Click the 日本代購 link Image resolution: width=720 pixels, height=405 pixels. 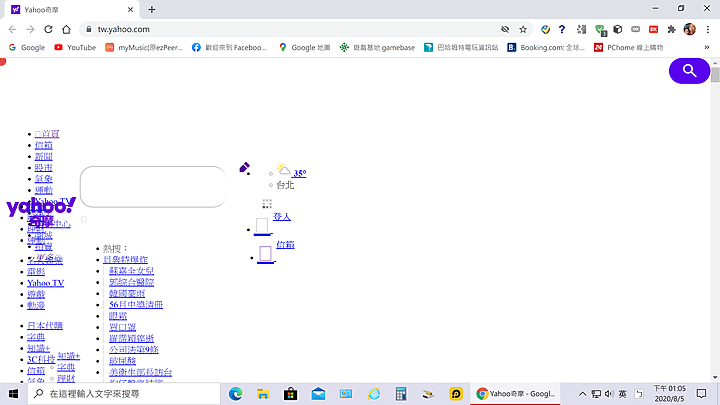click(x=45, y=326)
